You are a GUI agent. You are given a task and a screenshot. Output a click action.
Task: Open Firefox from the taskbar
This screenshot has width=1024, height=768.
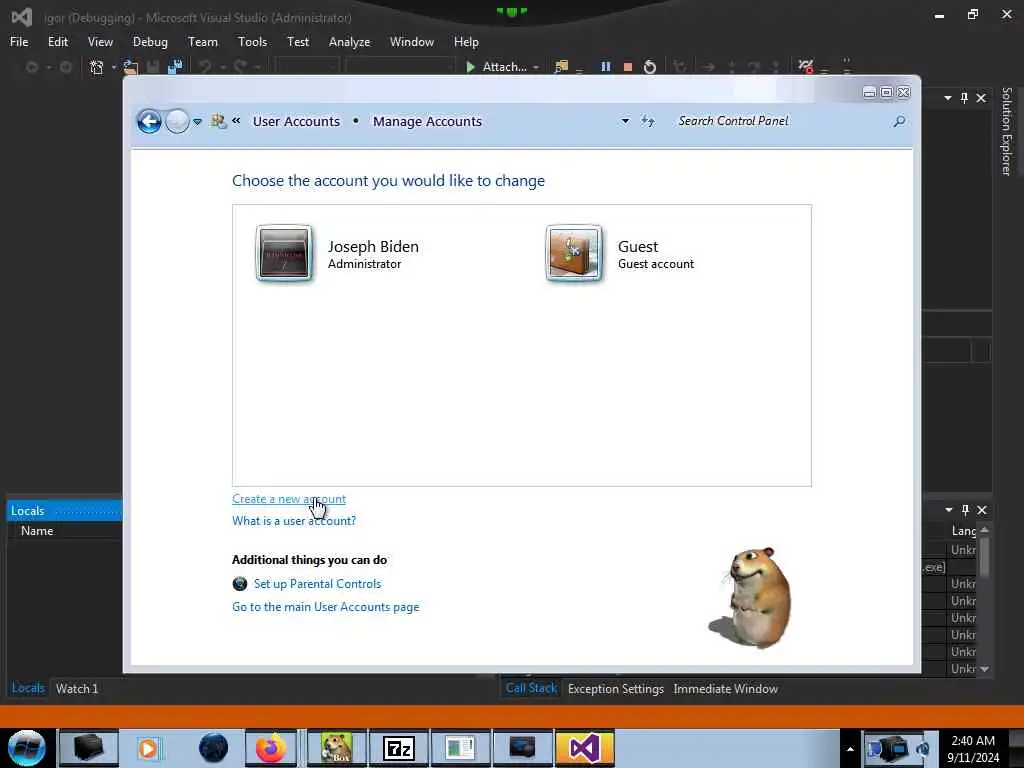[270, 748]
